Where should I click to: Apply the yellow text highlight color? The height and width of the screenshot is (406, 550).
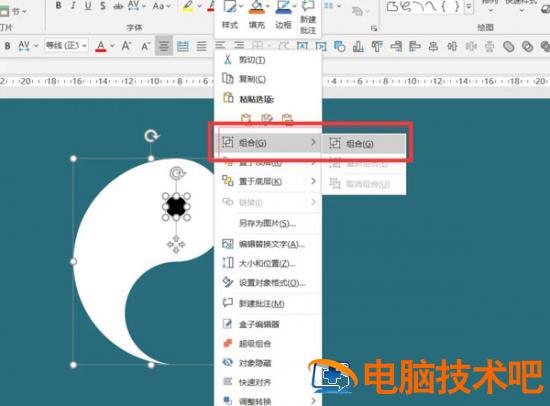[x=188, y=6]
